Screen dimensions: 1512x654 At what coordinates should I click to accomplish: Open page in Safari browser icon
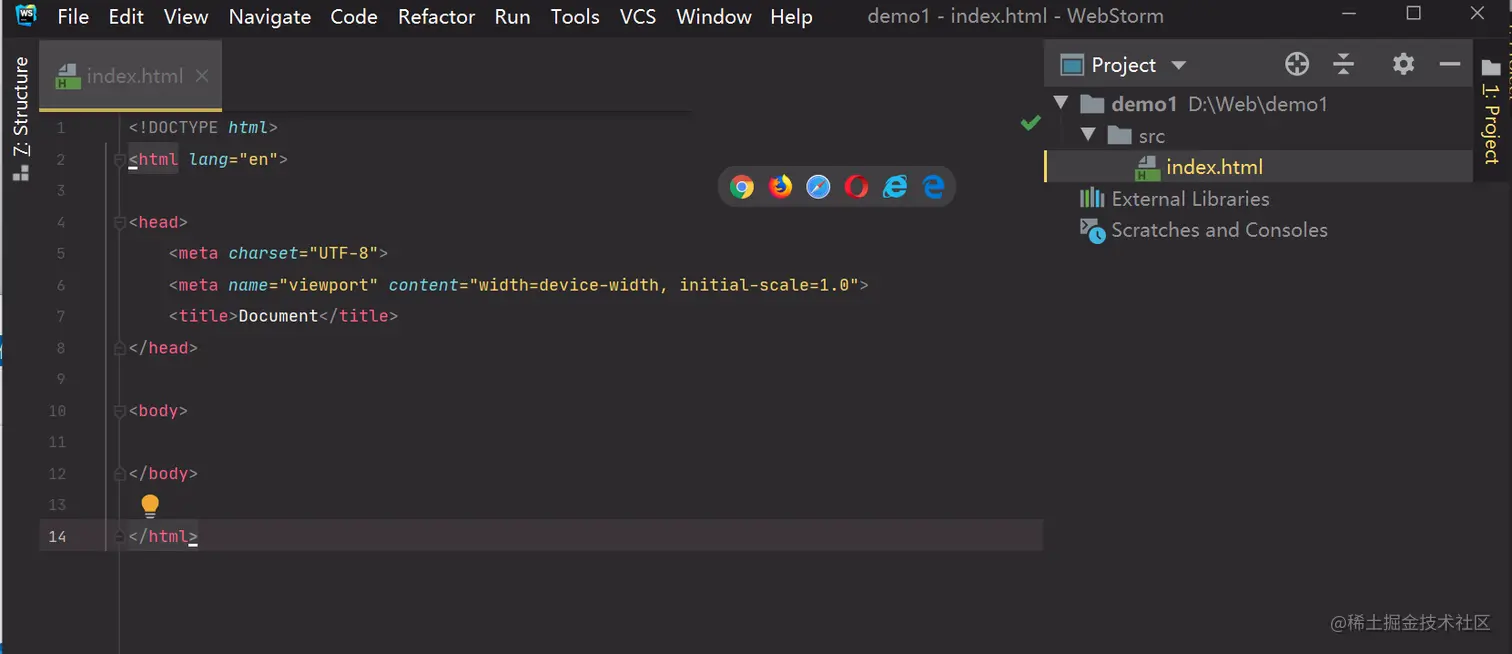coord(818,187)
